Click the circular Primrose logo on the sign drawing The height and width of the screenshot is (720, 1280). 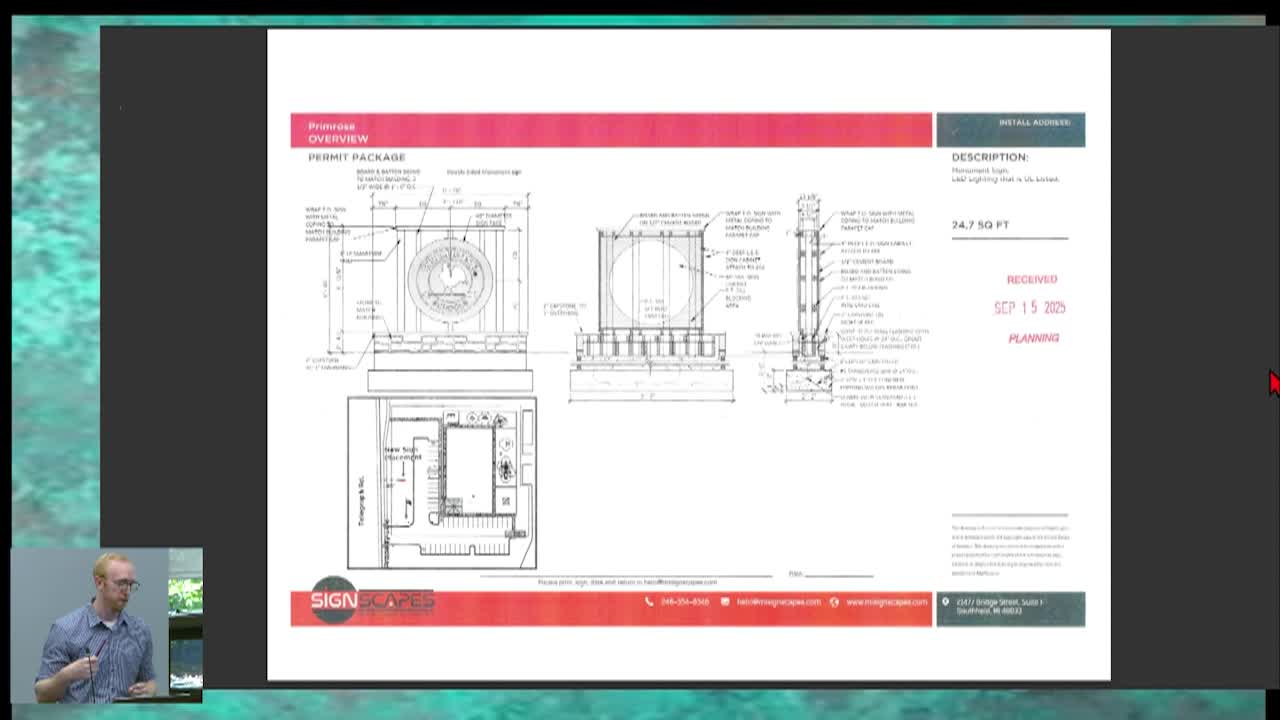coord(450,277)
